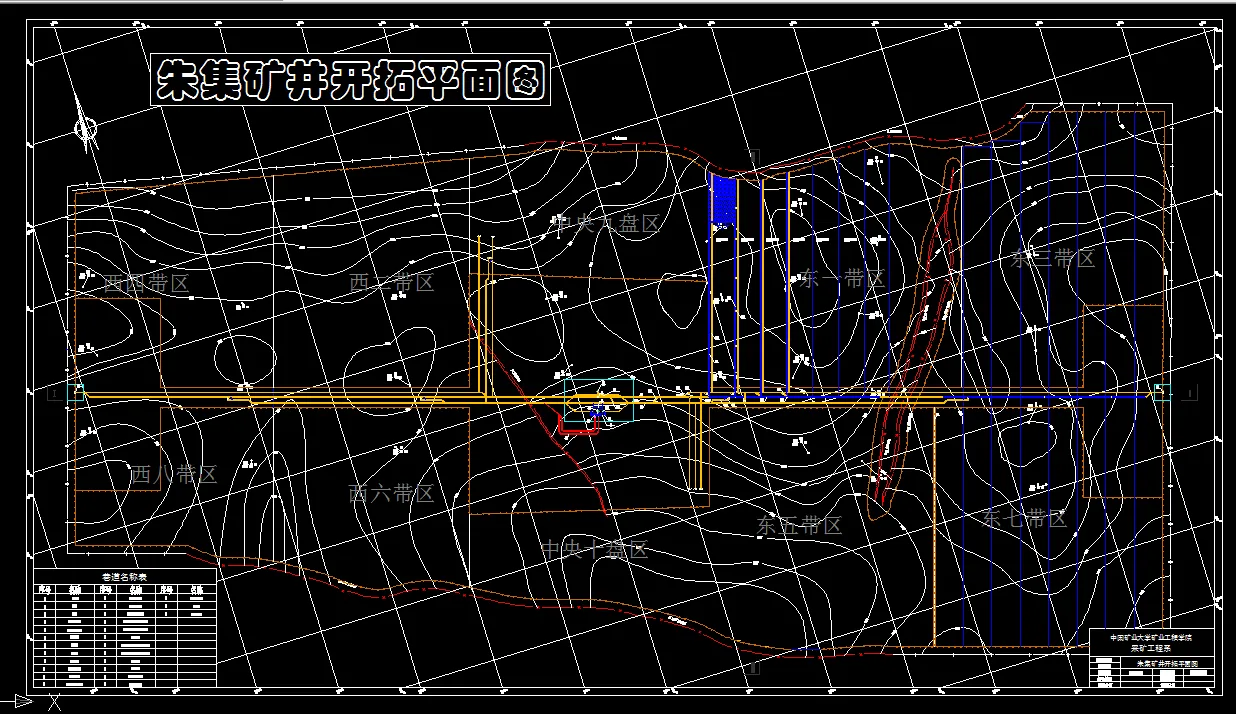Select the 东七带区 zone label
The height and width of the screenshot is (714, 1236).
pyautogui.click(x=1025, y=519)
